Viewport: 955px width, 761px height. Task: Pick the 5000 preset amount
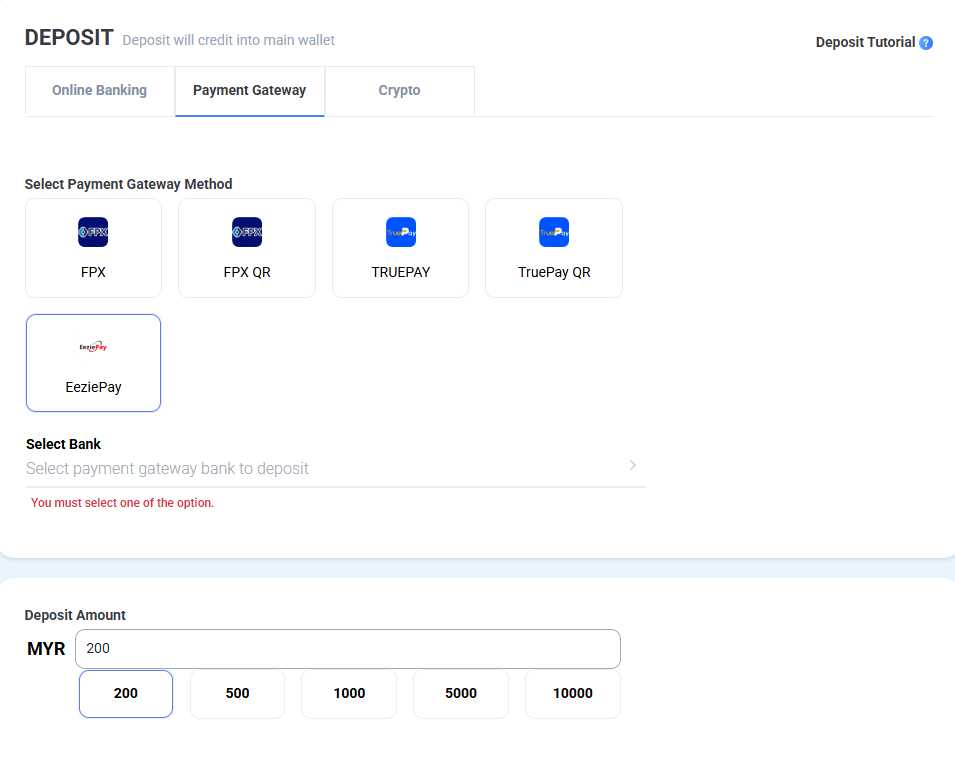(x=460, y=693)
